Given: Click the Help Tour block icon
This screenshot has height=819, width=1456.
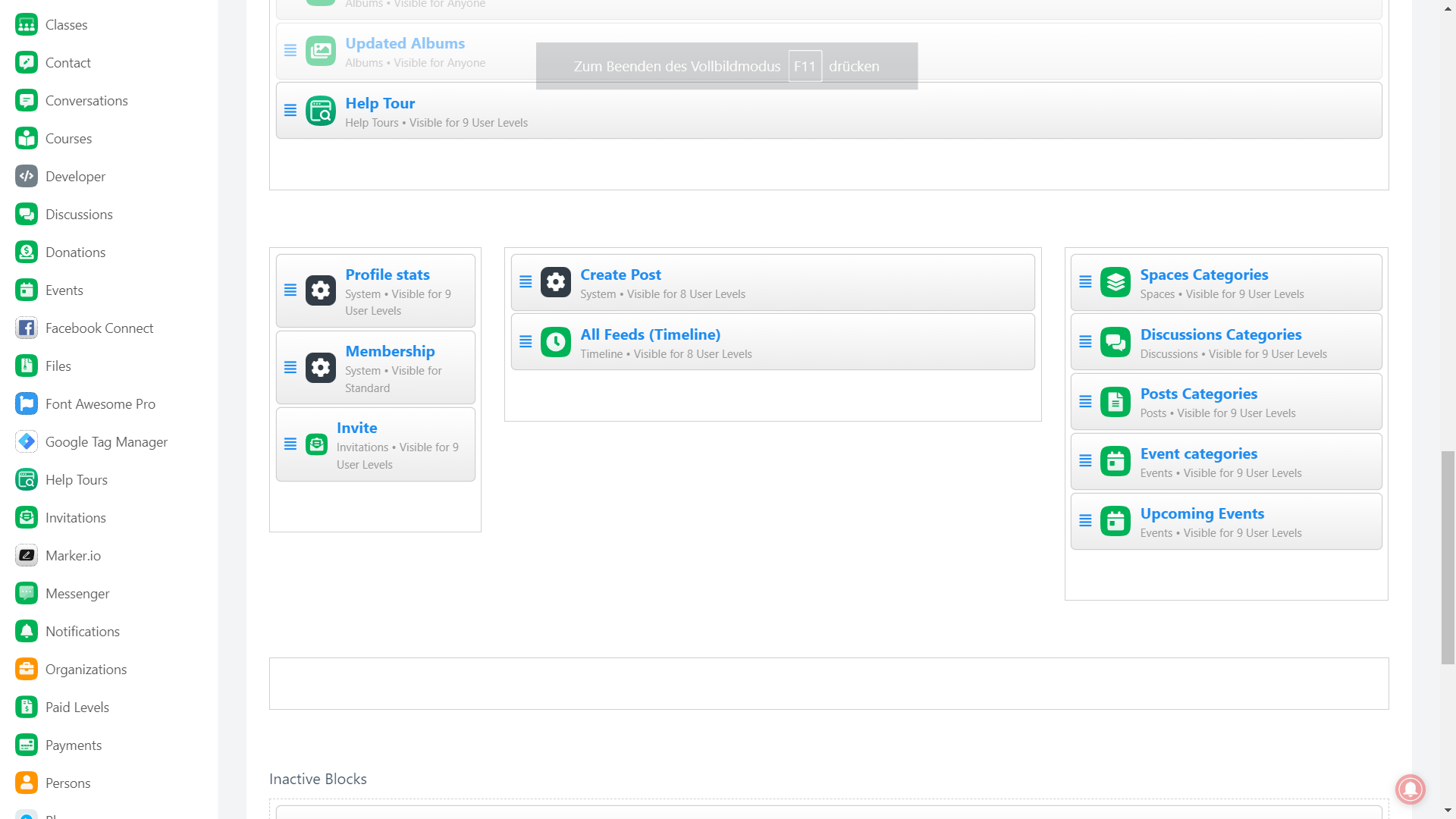Looking at the screenshot, I should tap(320, 111).
